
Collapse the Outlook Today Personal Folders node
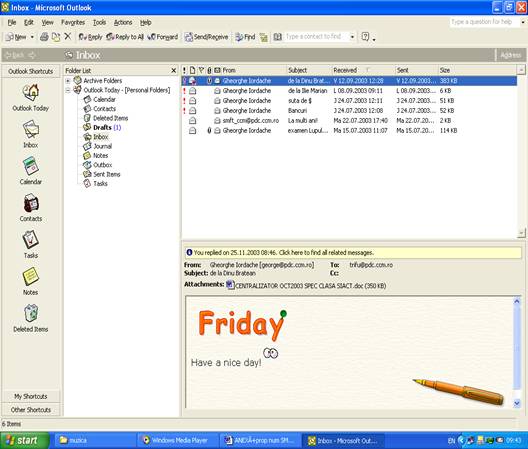coord(68,90)
